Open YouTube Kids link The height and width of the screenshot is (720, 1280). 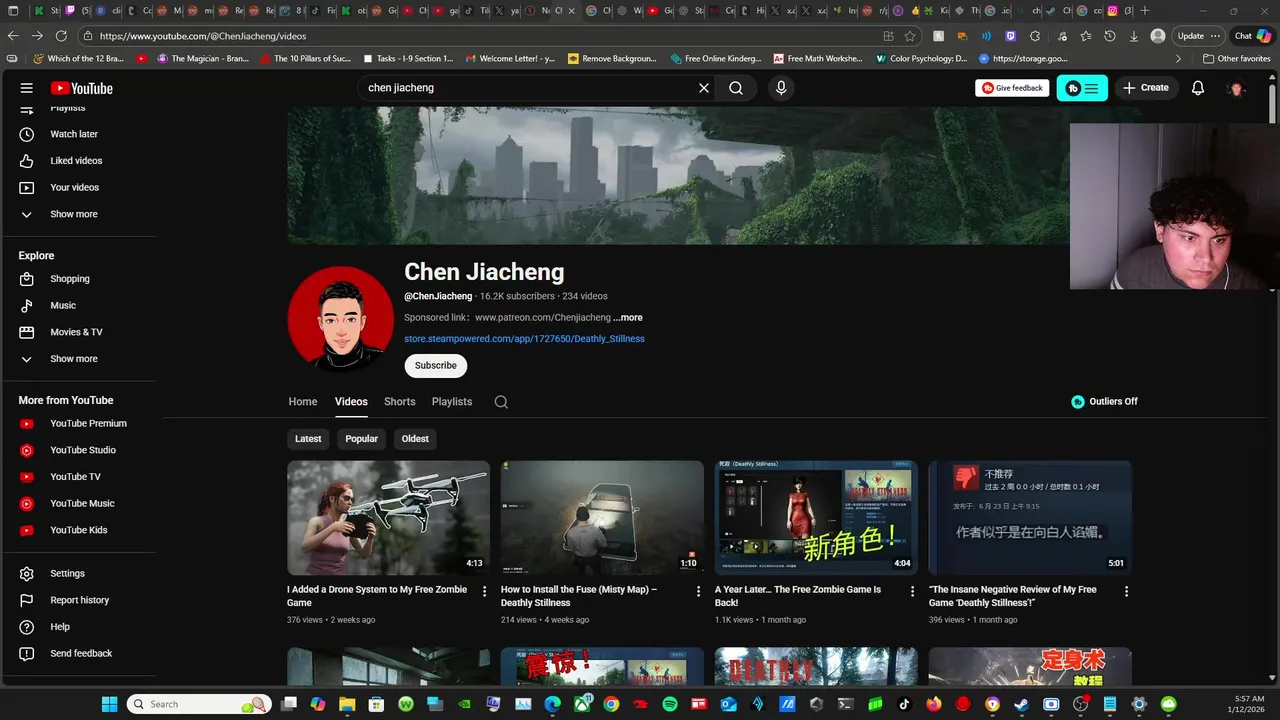click(x=79, y=530)
